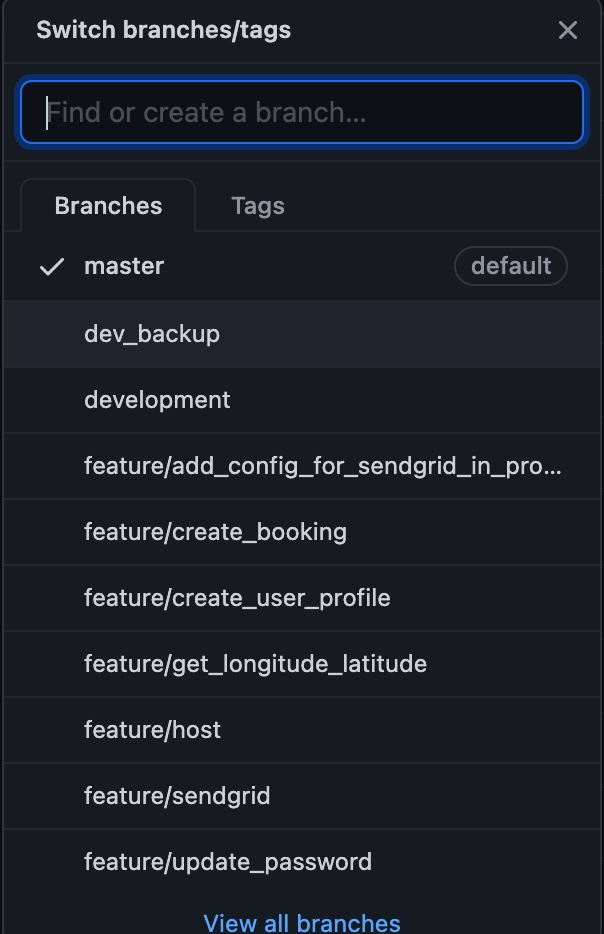Image resolution: width=604 pixels, height=934 pixels.
Task: Select the feature/get_longitude_latitude branch
Action: point(302,664)
